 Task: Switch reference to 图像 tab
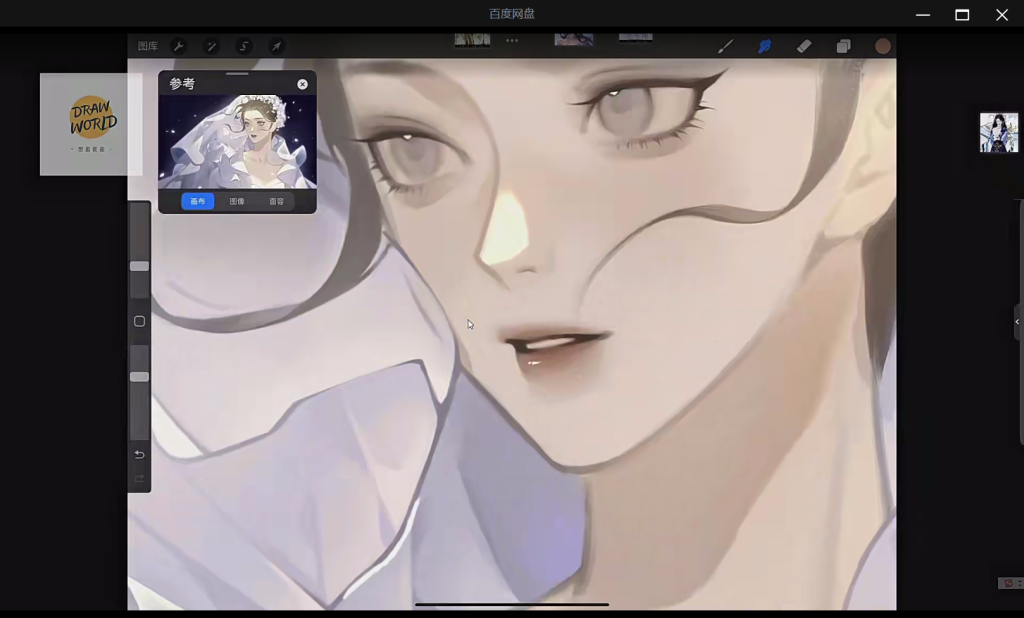click(x=237, y=201)
